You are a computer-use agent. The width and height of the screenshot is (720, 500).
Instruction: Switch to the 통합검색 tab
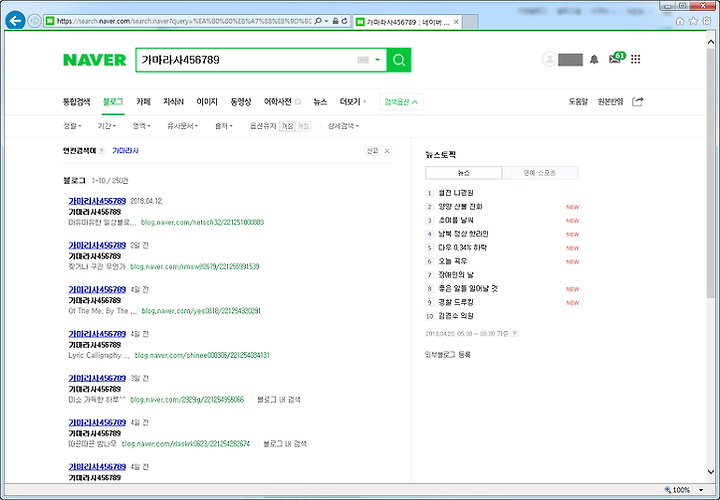pyautogui.click(x=77, y=101)
